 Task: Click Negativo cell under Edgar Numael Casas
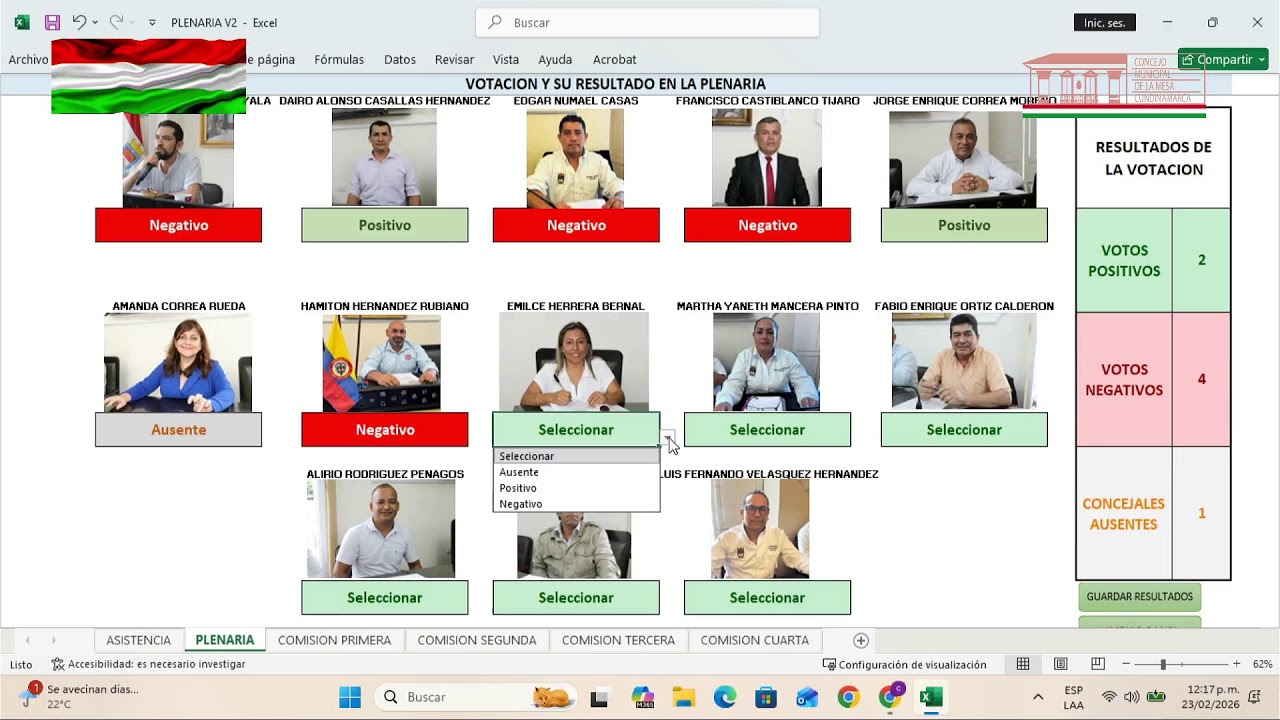[576, 225]
